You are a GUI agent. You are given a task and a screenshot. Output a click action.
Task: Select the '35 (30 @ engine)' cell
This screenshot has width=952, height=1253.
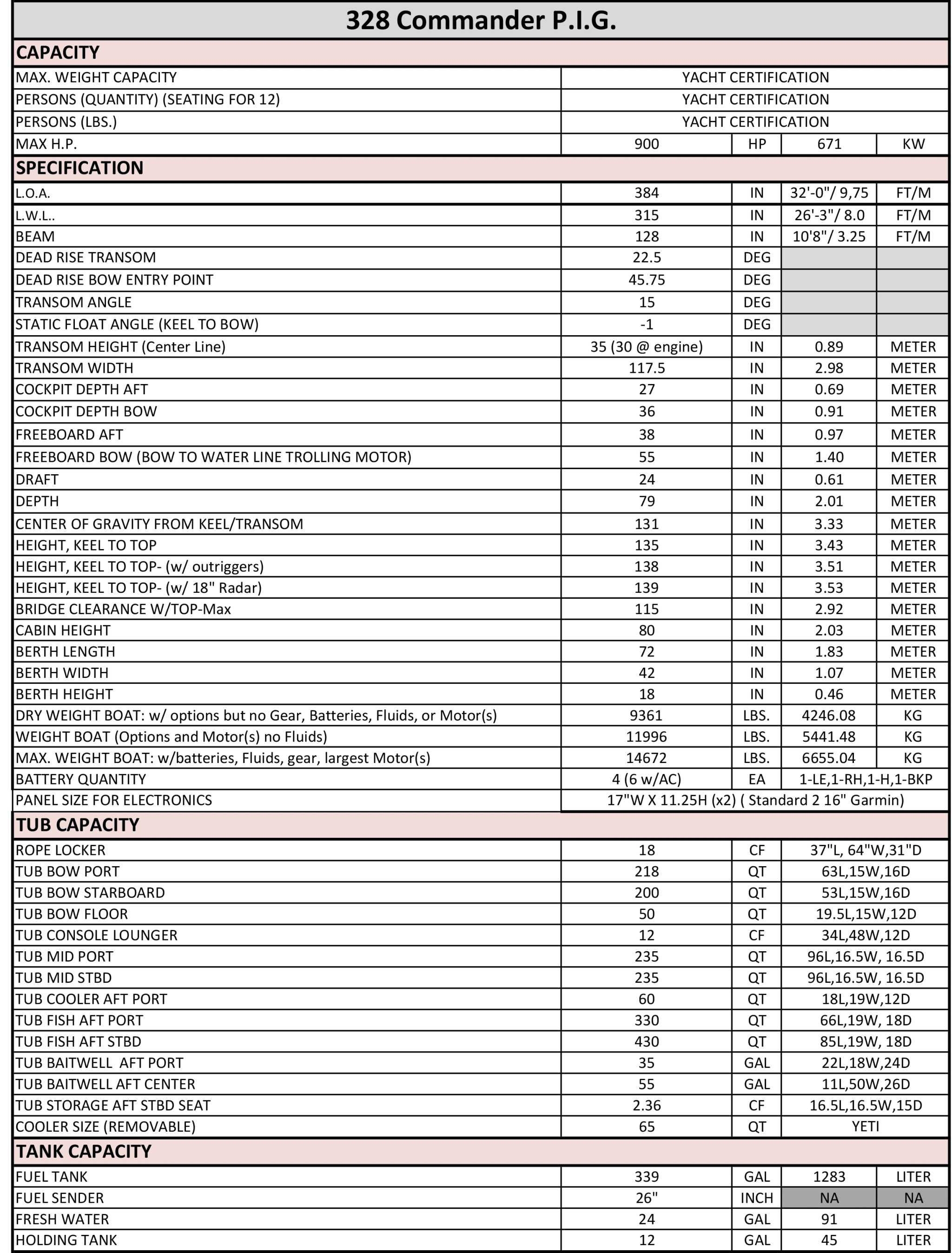647,347
